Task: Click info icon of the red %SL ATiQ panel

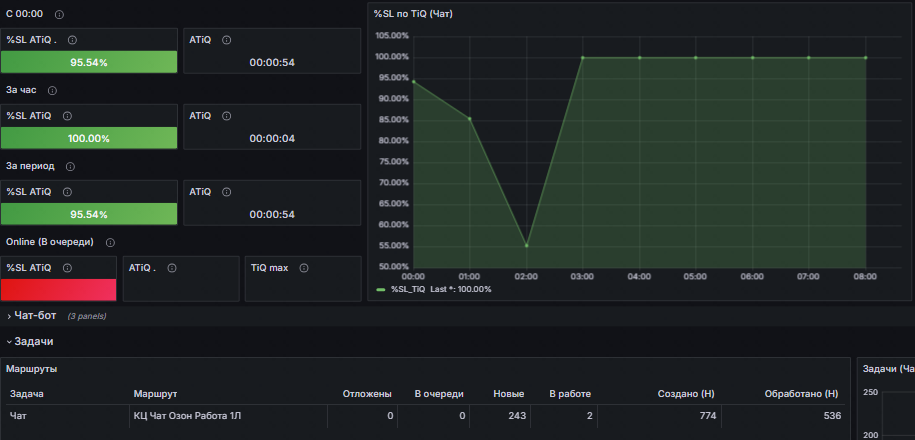Action: 67,268
